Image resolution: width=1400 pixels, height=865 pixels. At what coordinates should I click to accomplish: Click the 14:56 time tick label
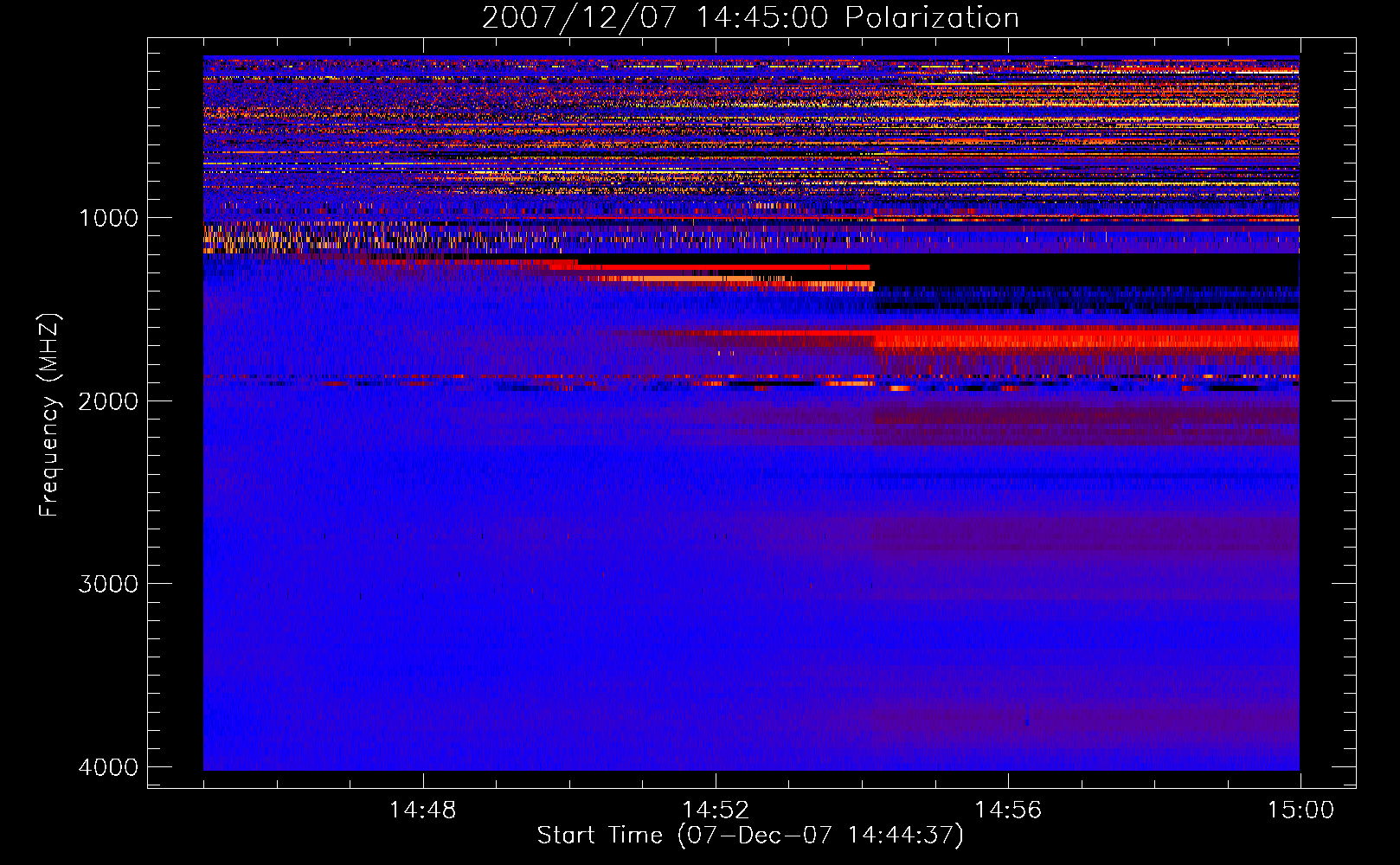(x=1008, y=811)
